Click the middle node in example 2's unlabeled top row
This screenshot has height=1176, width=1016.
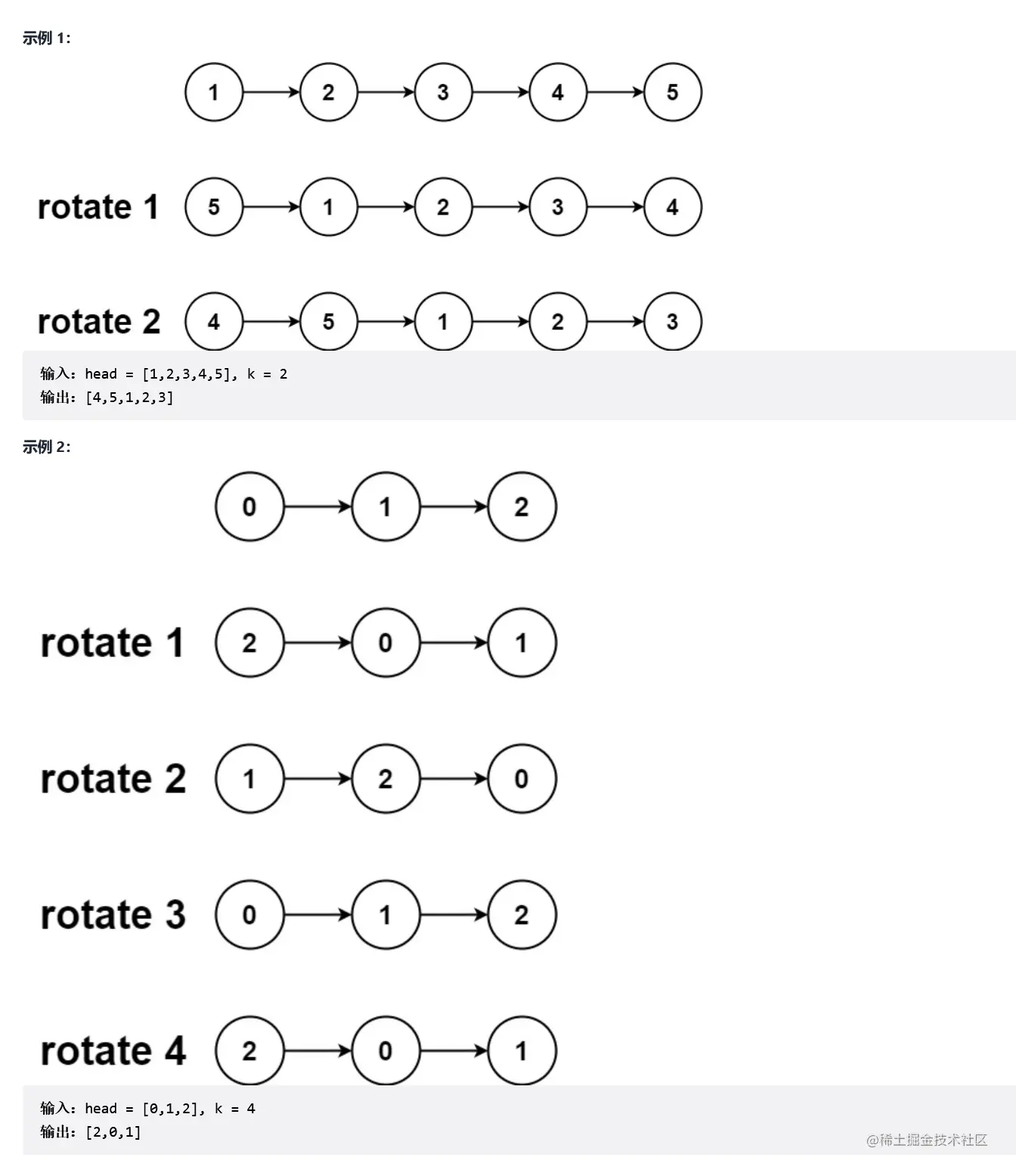(x=386, y=506)
